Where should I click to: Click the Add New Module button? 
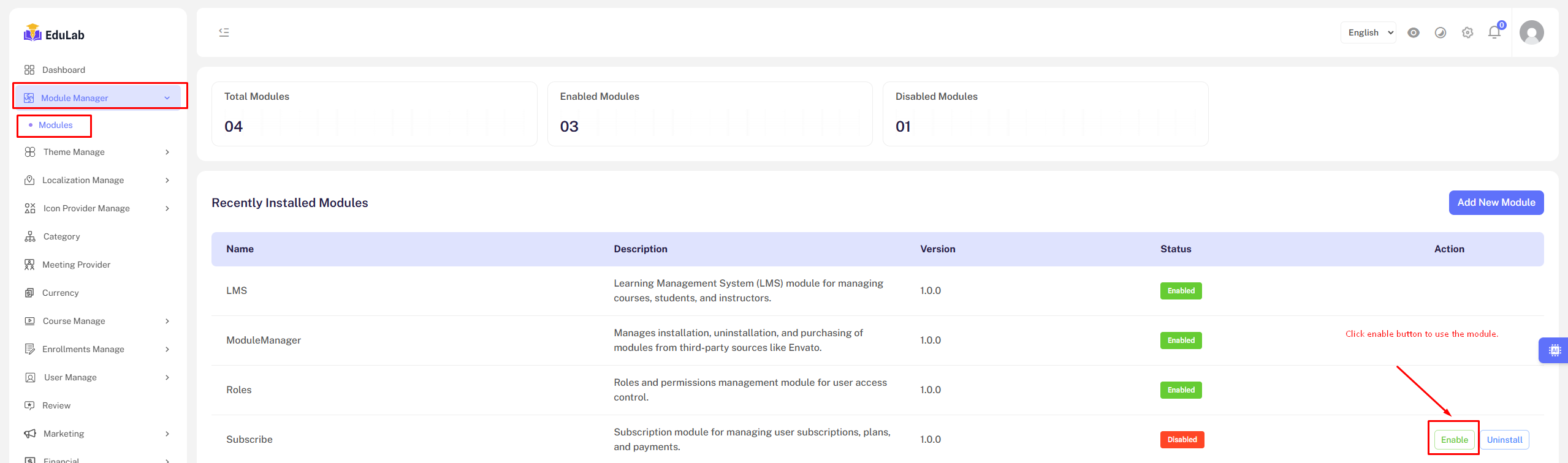(x=1496, y=203)
